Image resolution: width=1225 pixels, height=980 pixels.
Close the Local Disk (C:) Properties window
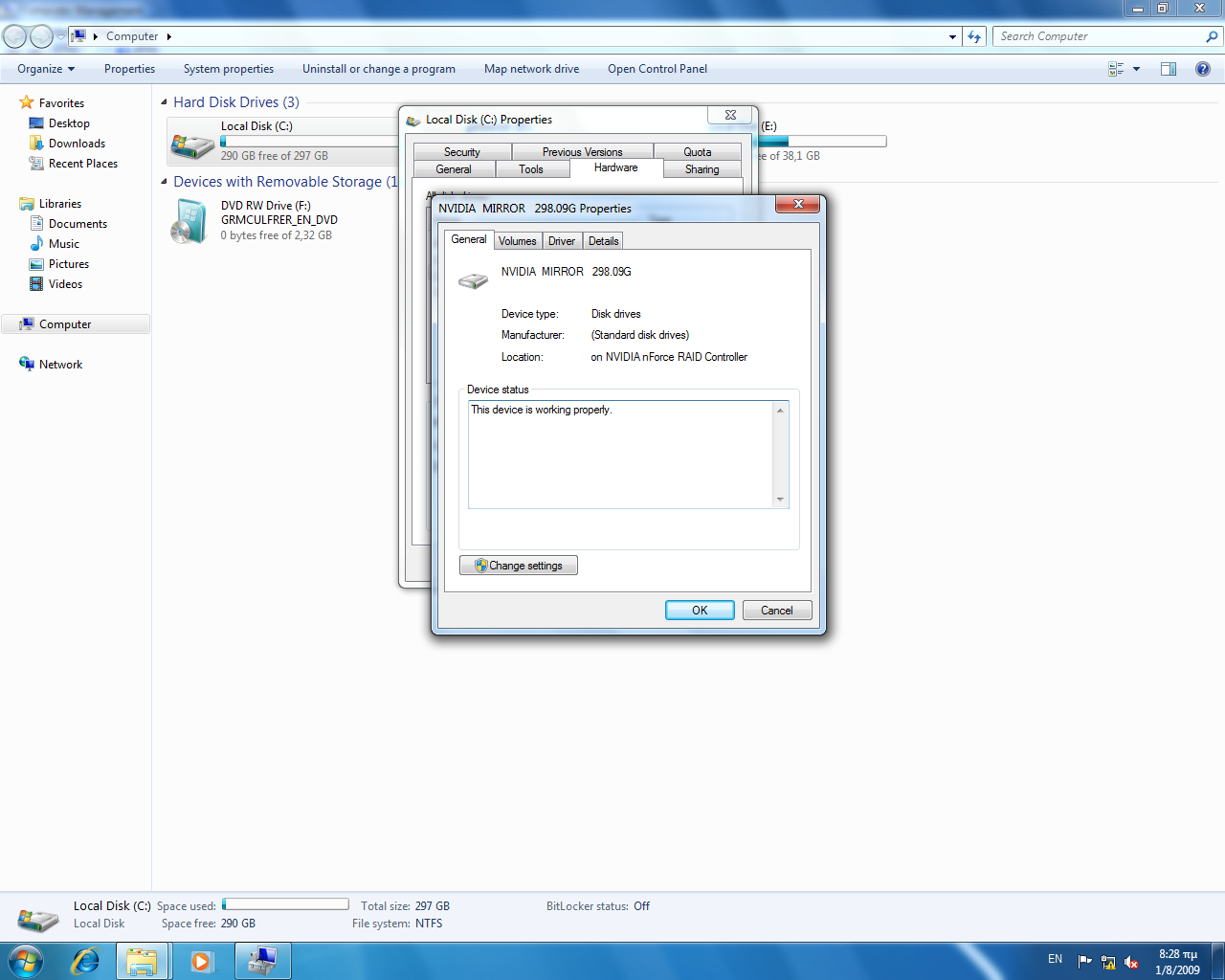point(730,115)
